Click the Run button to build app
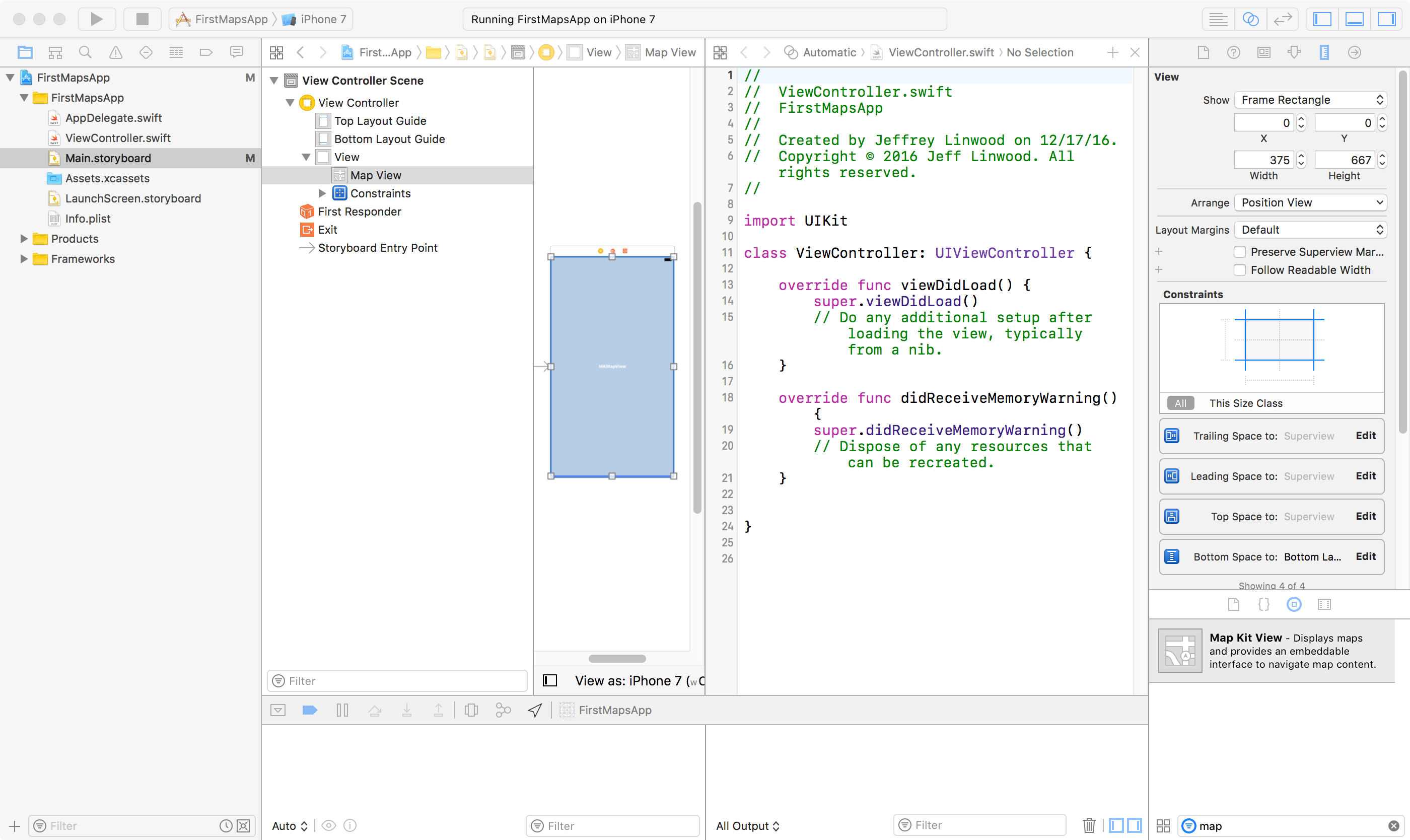The width and height of the screenshot is (1410, 840). [x=97, y=18]
